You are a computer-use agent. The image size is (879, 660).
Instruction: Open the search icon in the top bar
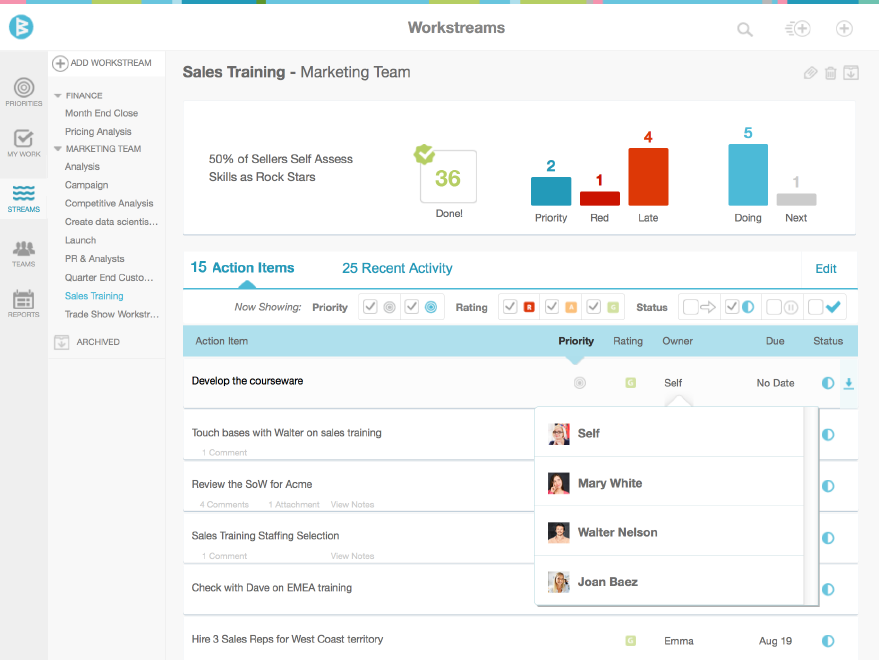point(745,29)
